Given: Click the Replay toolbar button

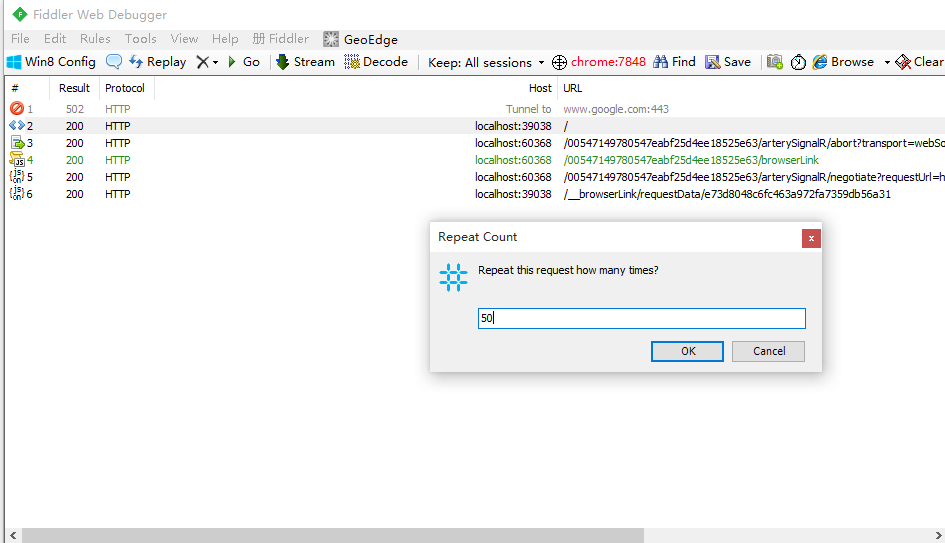Looking at the screenshot, I should 157,62.
